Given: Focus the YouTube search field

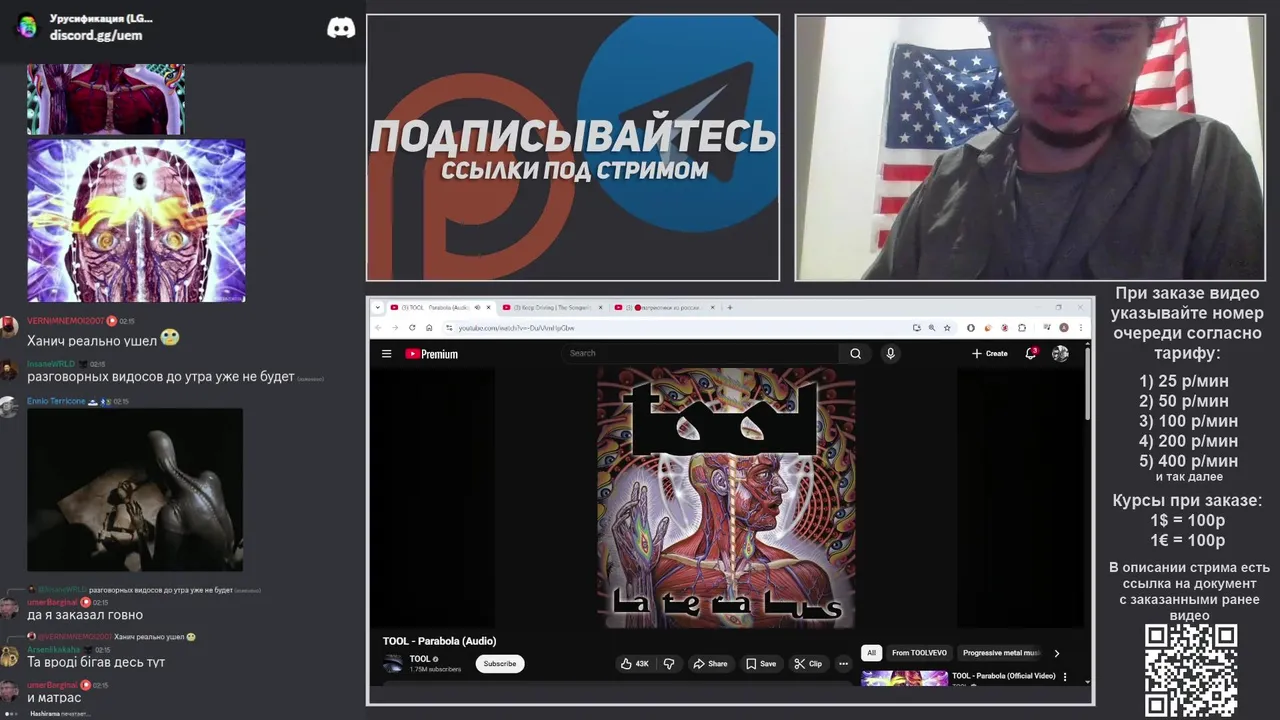Looking at the screenshot, I should pos(700,353).
